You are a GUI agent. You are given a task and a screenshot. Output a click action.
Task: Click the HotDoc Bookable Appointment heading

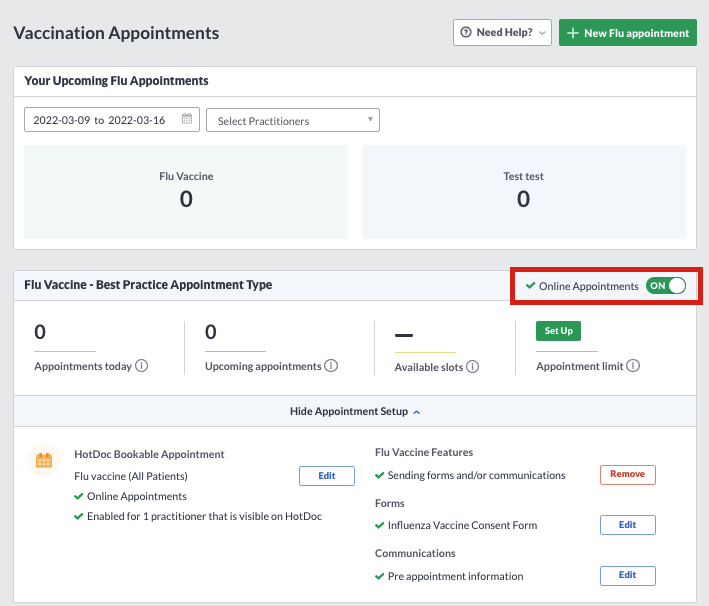pyautogui.click(x=149, y=454)
